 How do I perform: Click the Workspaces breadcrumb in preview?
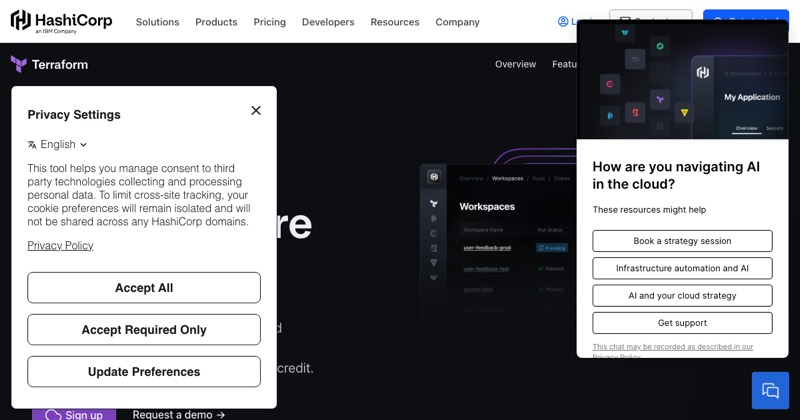click(507, 179)
